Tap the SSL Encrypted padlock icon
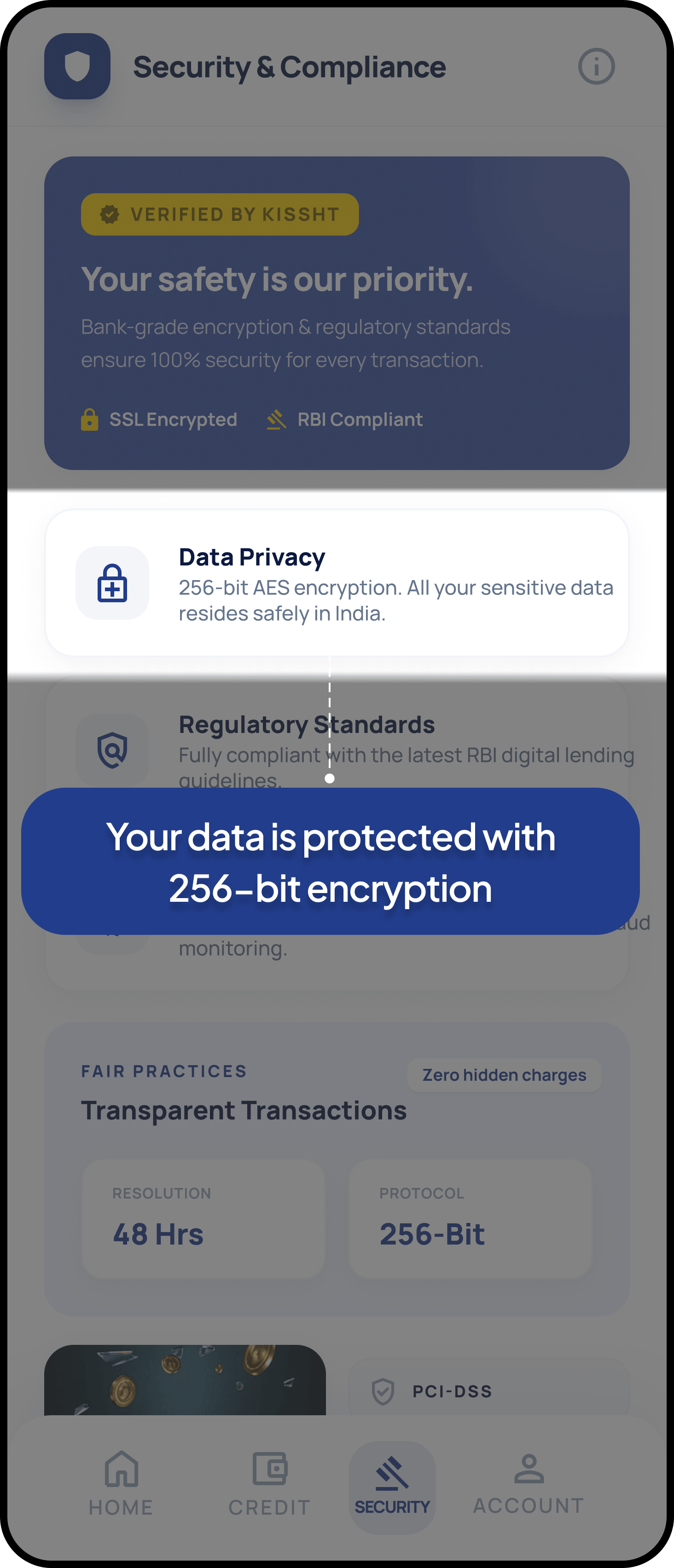Screen dimensions: 674x1568 coord(89,420)
